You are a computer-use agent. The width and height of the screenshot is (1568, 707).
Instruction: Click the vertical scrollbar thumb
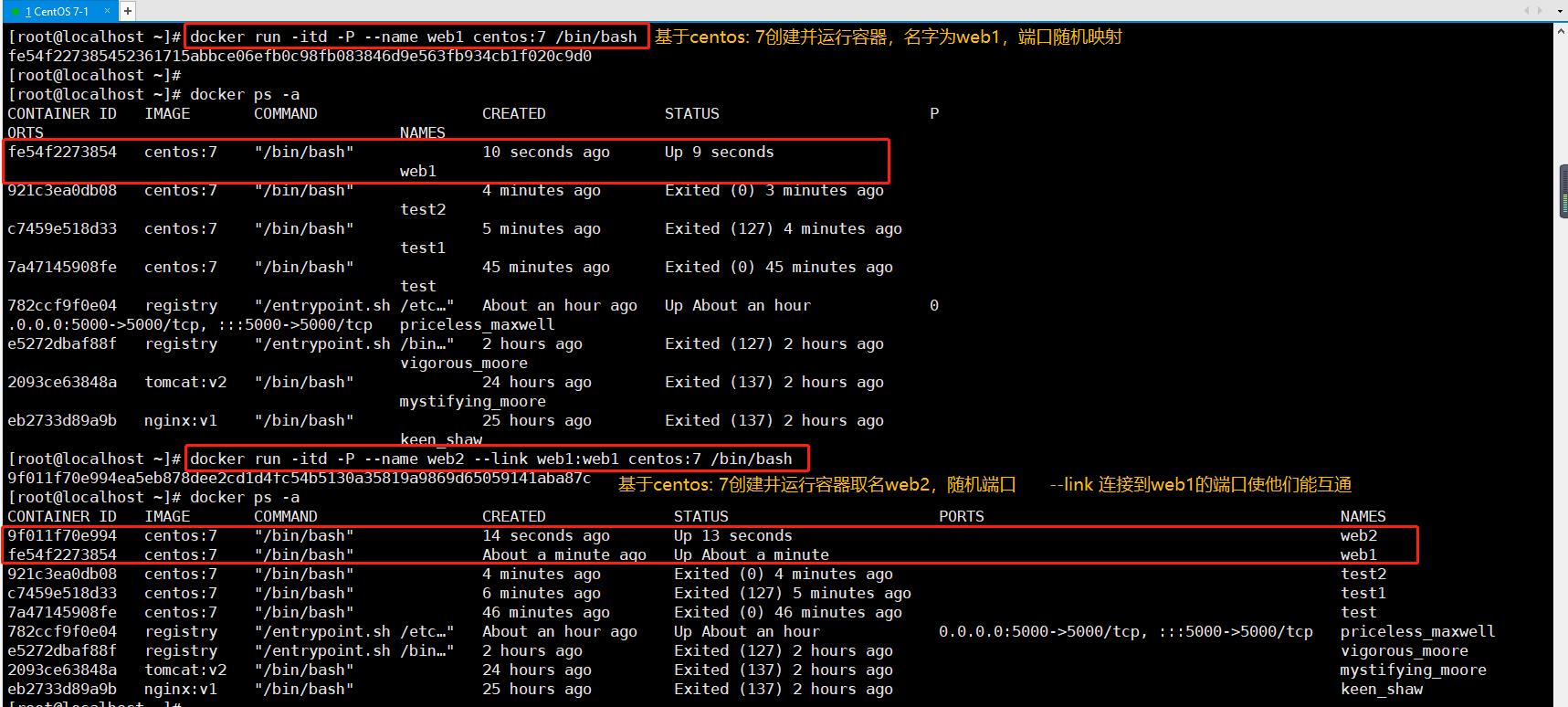pyautogui.click(x=1563, y=192)
